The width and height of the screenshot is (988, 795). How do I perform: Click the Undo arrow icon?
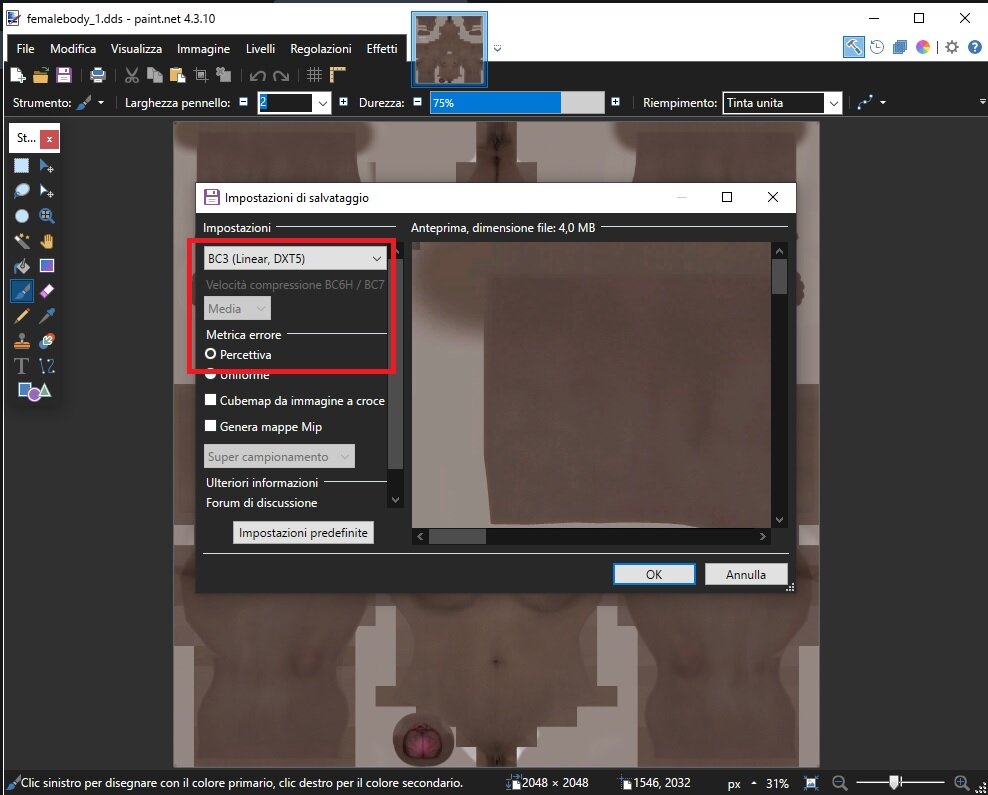pos(257,76)
